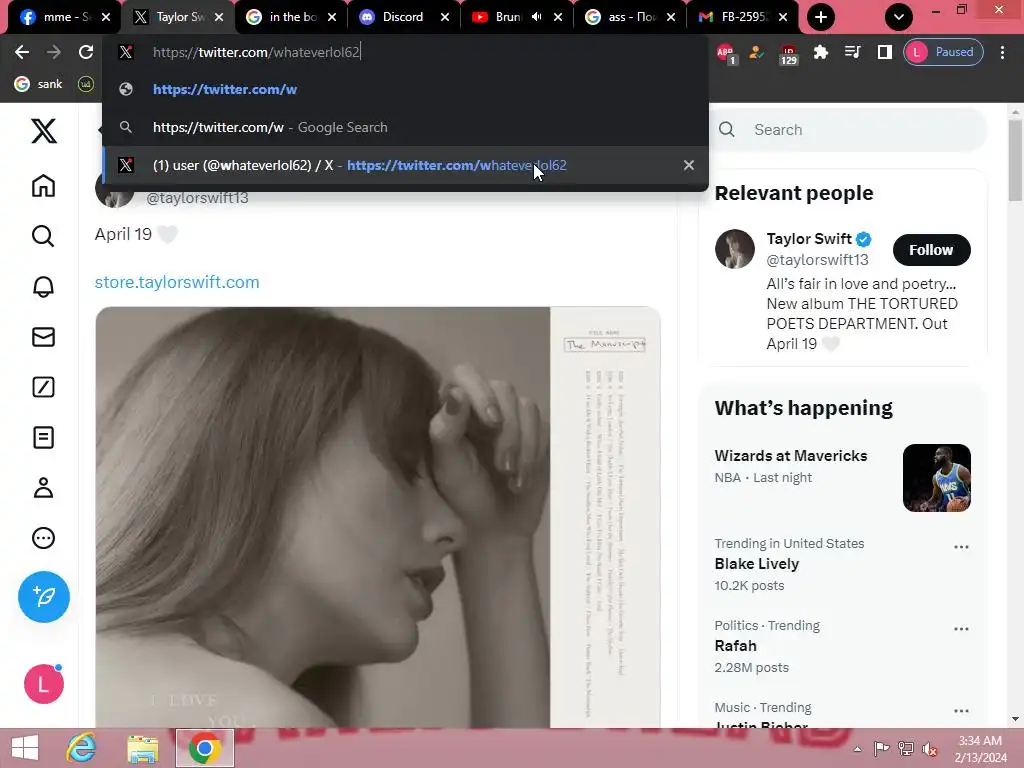The width and height of the screenshot is (1024, 768).
Task: Open Grok slash icon in sidebar
Action: 44,387
